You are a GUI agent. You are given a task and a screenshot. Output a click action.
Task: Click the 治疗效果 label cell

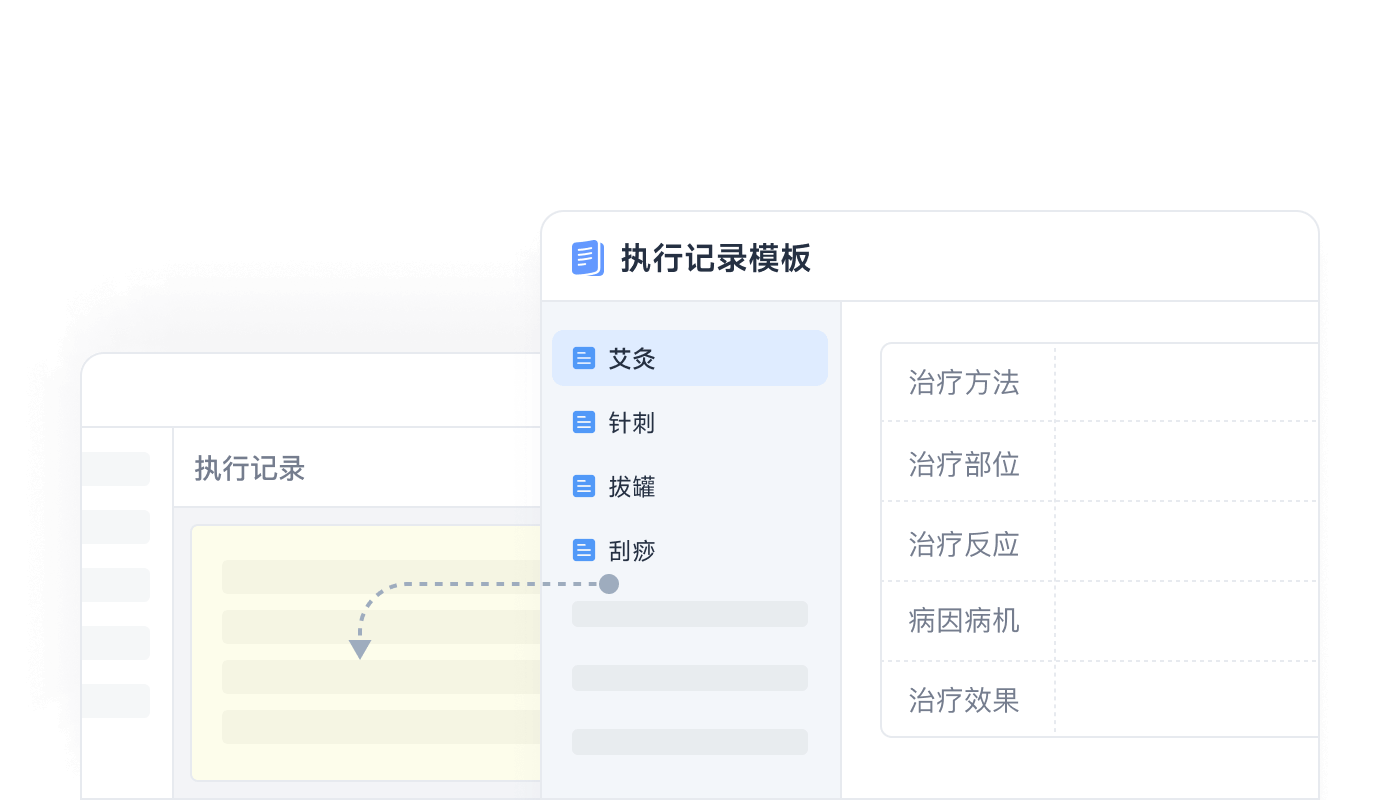tap(968, 699)
